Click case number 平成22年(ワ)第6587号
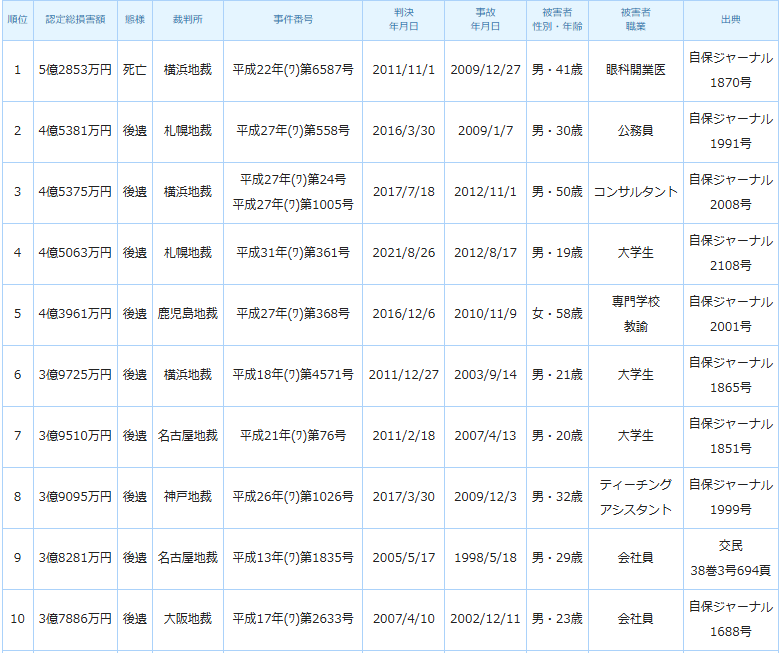Viewport: 782px width, 653px height. click(x=292, y=70)
